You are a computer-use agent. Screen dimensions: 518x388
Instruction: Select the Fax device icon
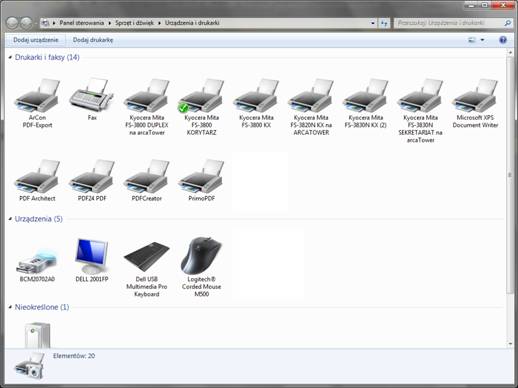92,95
